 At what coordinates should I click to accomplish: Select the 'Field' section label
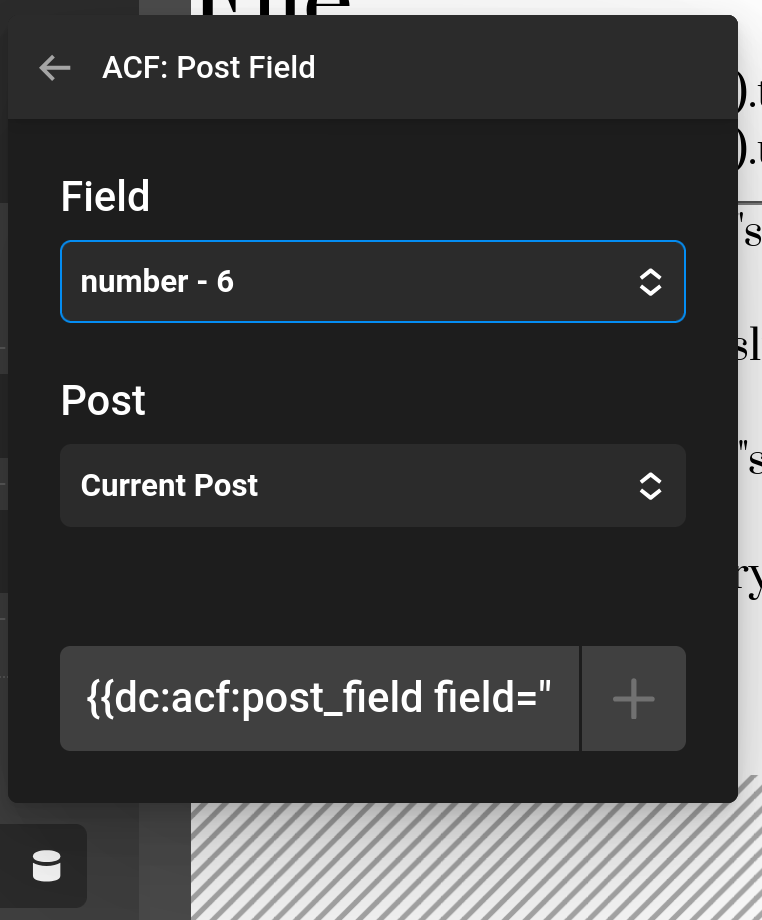point(105,196)
